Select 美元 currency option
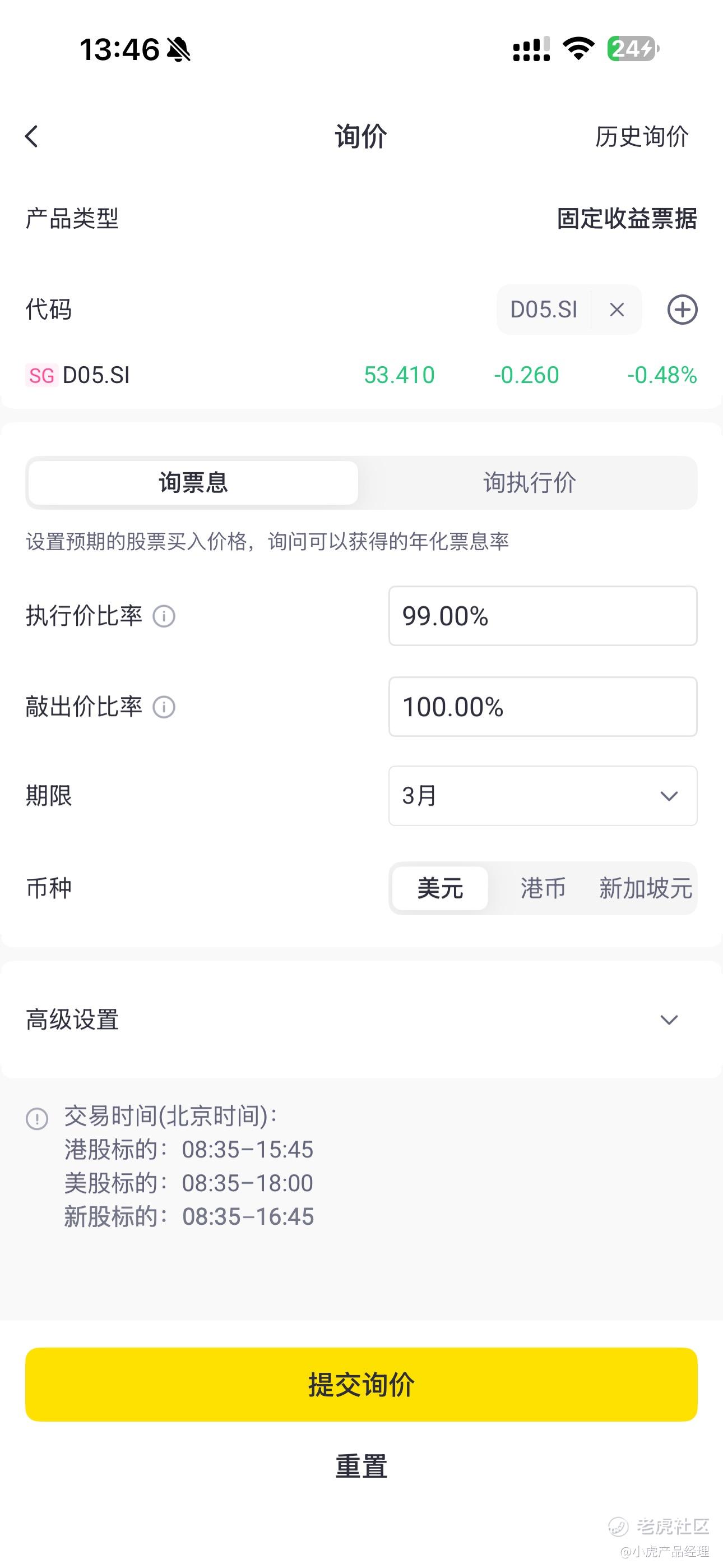The width and height of the screenshot is (723, 1568). coord(440,888)
